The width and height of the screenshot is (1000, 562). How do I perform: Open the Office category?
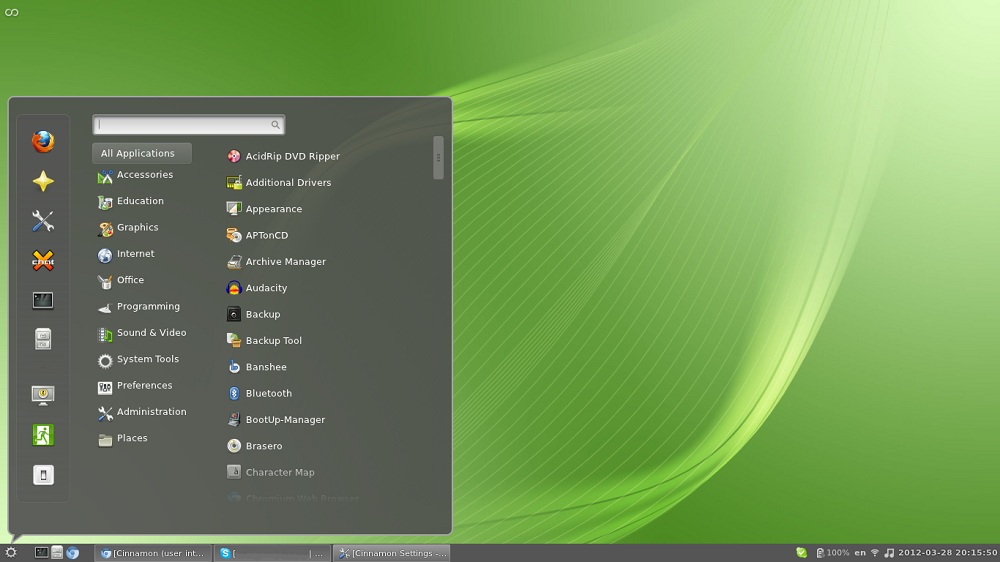121,281
